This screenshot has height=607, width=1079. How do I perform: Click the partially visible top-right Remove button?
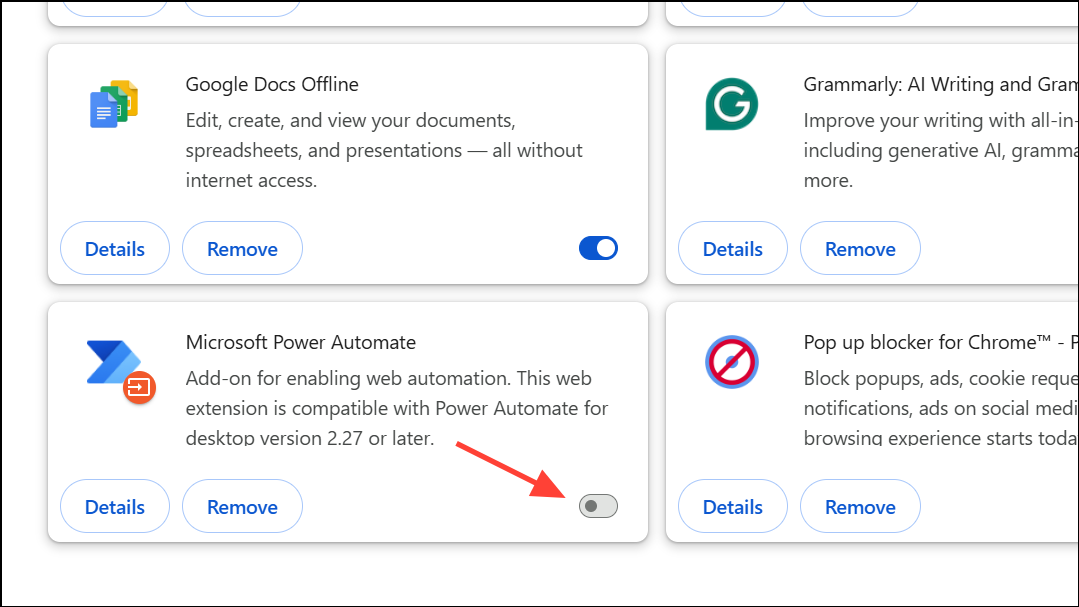click(x=860, y=5)
